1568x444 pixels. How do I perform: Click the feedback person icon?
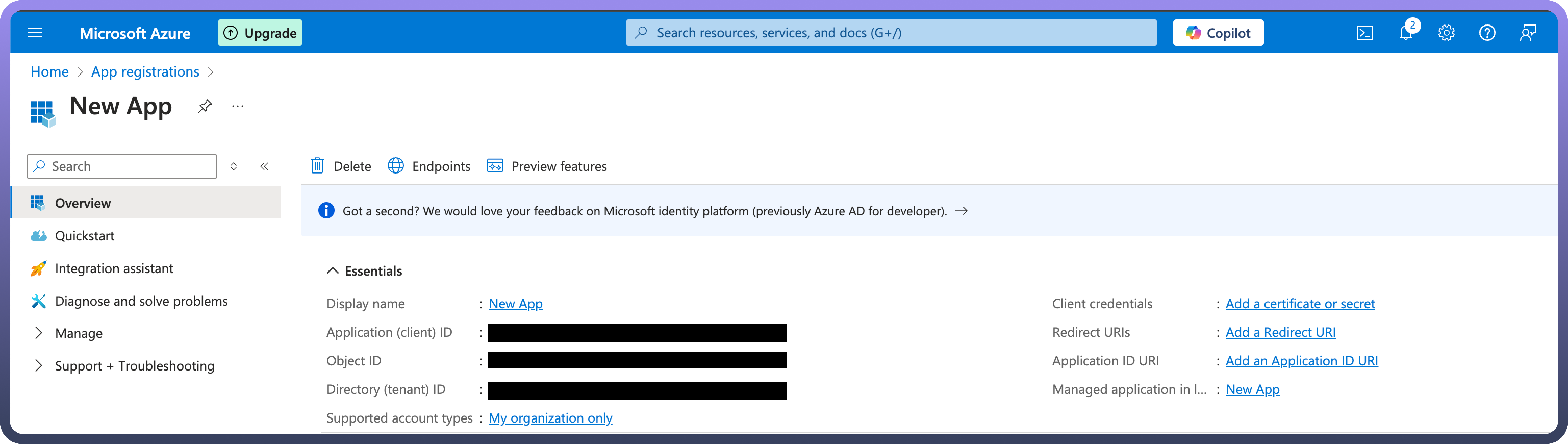[x=1528, y=33]
